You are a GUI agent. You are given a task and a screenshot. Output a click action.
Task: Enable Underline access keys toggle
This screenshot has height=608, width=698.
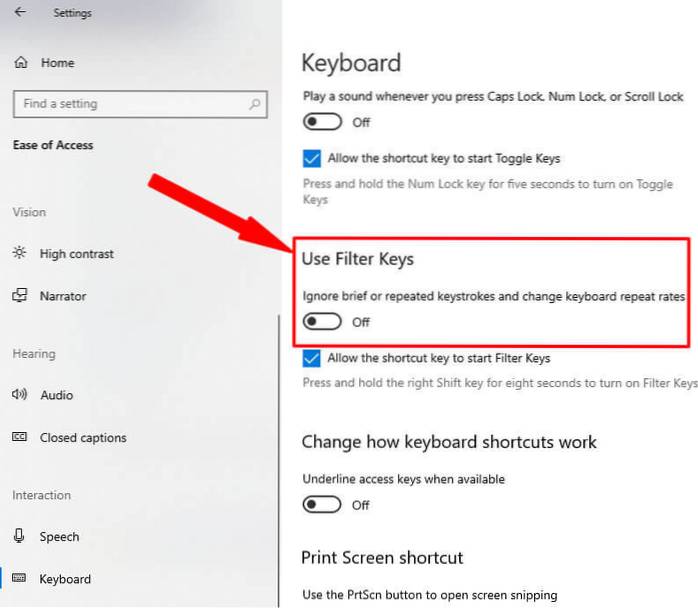[x=322, y=505]
